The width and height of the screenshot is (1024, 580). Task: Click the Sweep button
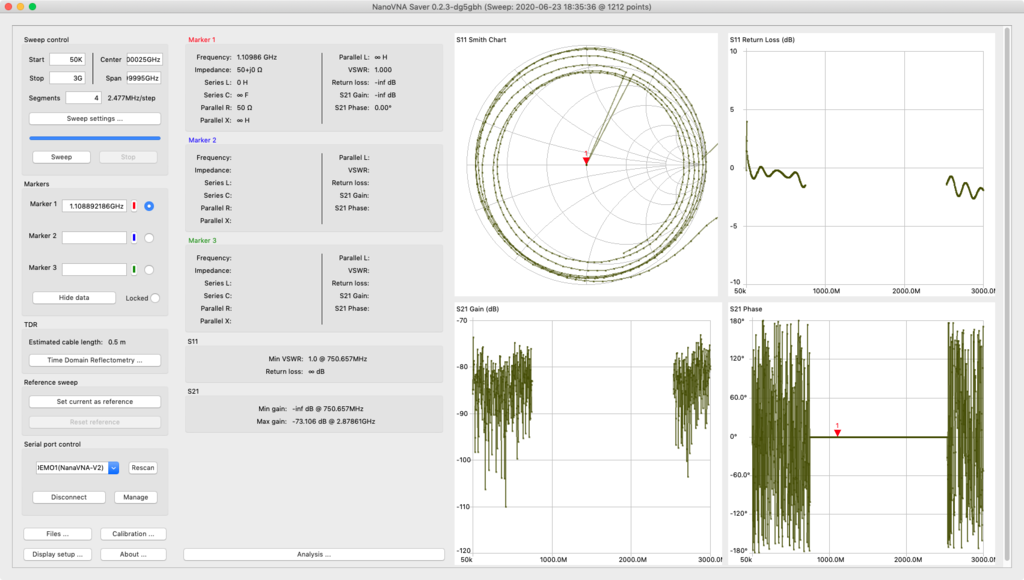(61, 157)
